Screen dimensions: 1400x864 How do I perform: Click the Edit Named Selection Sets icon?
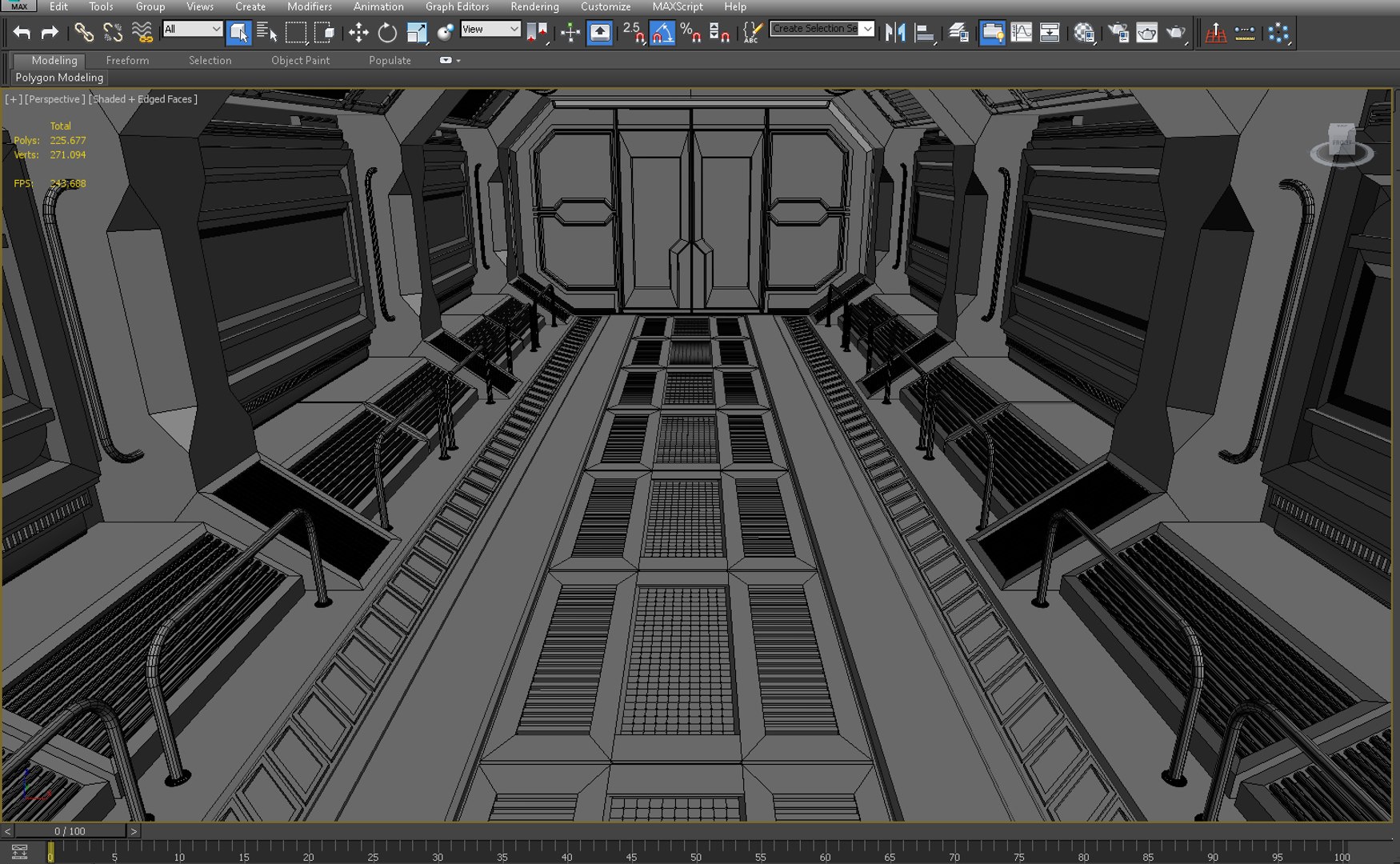(752, 33)
